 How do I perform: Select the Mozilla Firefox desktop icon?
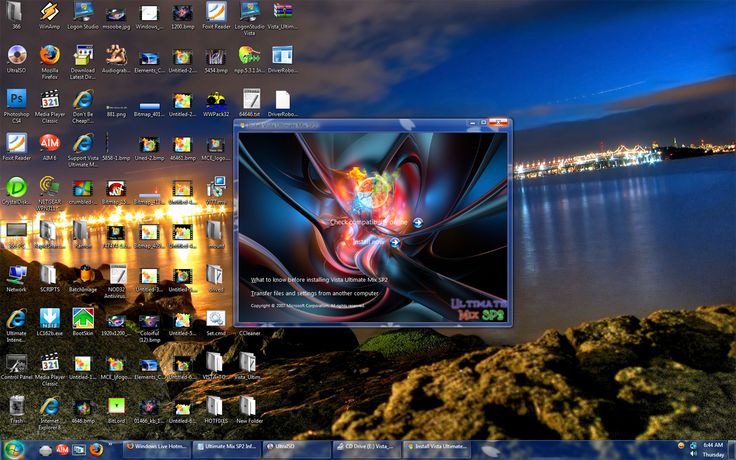coord(50,62)
